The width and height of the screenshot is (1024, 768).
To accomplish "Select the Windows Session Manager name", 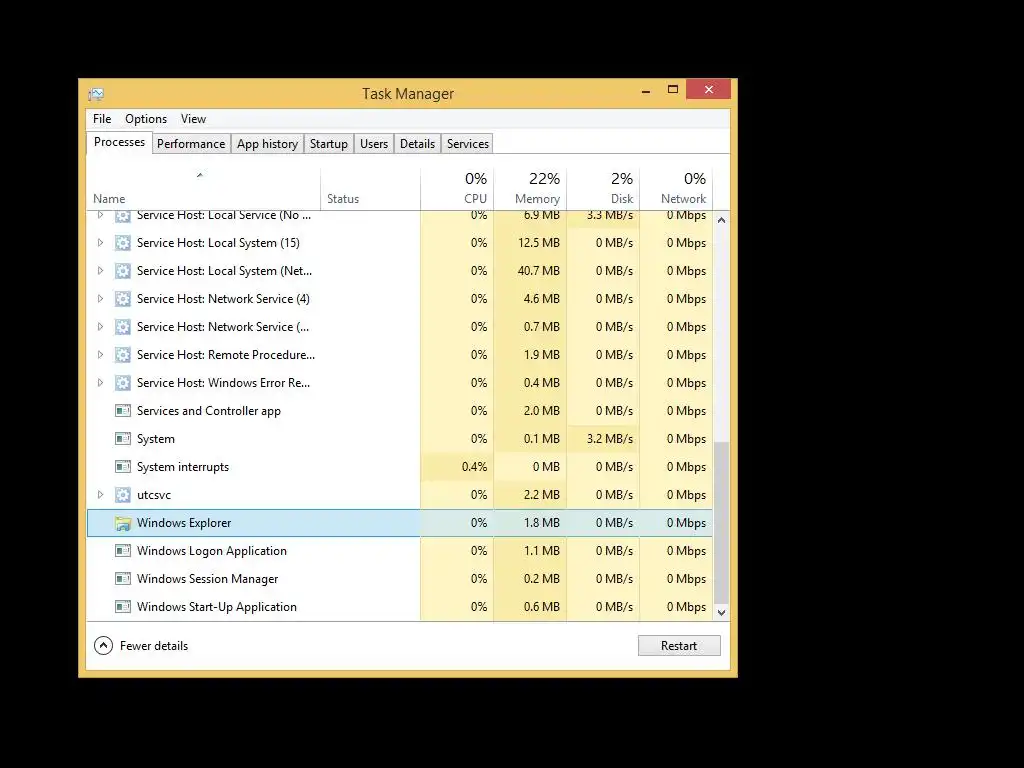I will click(x=208, y=579).
